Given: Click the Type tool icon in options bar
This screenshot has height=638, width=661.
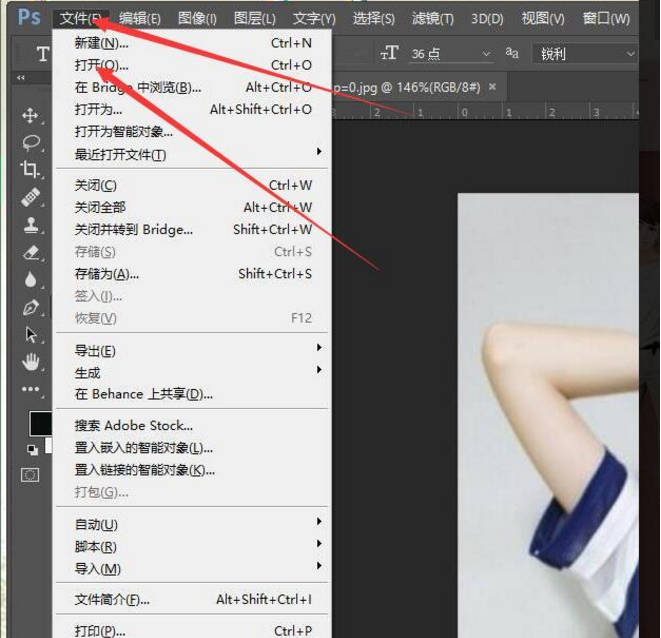Looking at the screenshot, I should [43, 54].
